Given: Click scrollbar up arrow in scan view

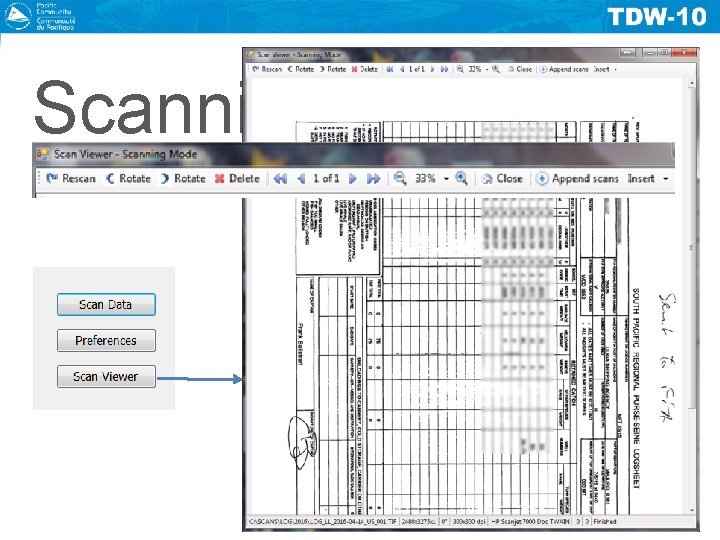Looking at the screenshot, I should click(692, 83).
